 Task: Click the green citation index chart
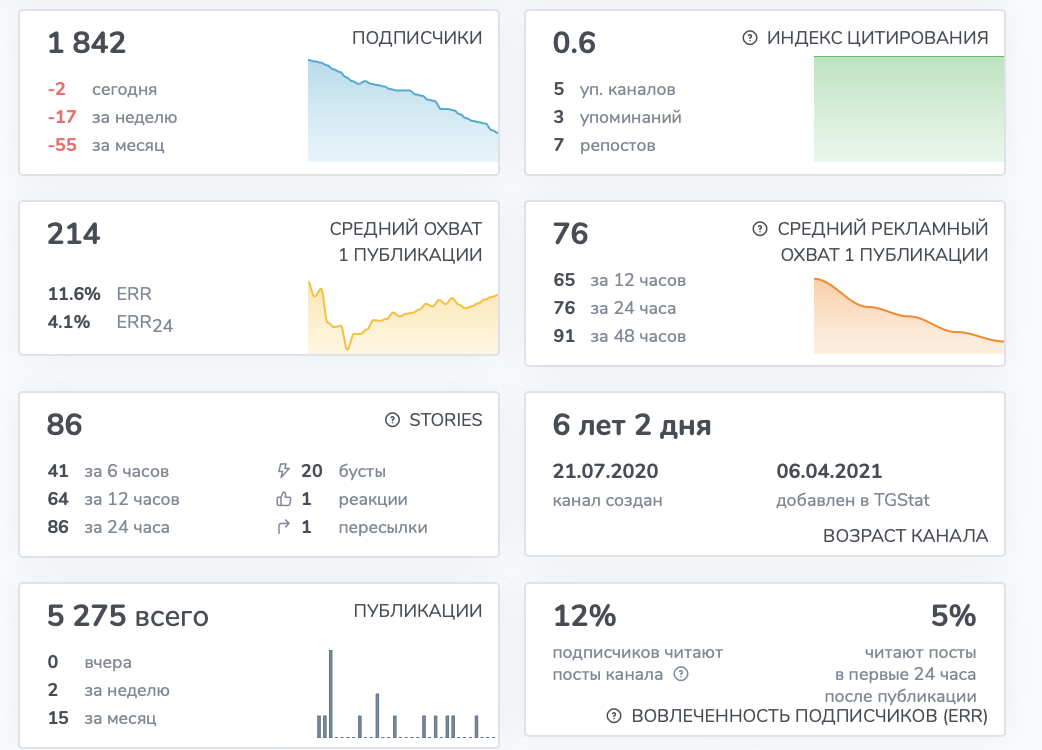pos(908,109)
